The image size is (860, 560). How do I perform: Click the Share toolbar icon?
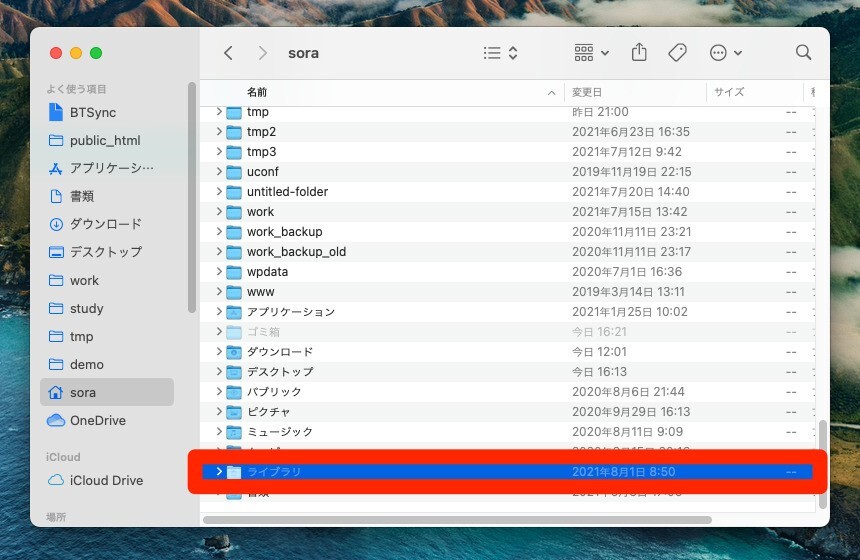point(639,53)
